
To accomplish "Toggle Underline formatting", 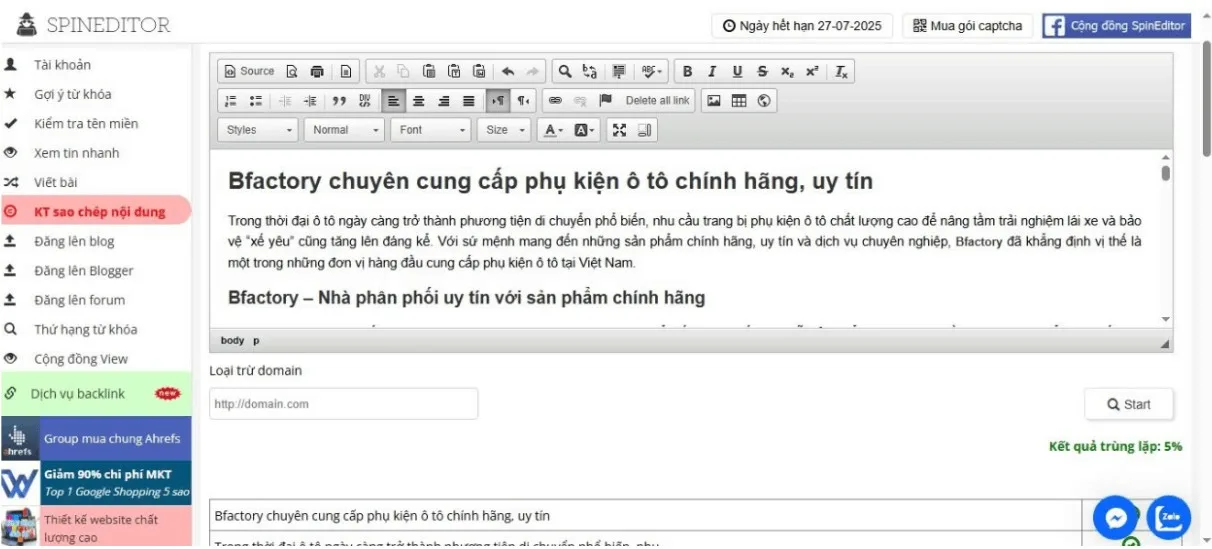I will click(x=737, y=71).
